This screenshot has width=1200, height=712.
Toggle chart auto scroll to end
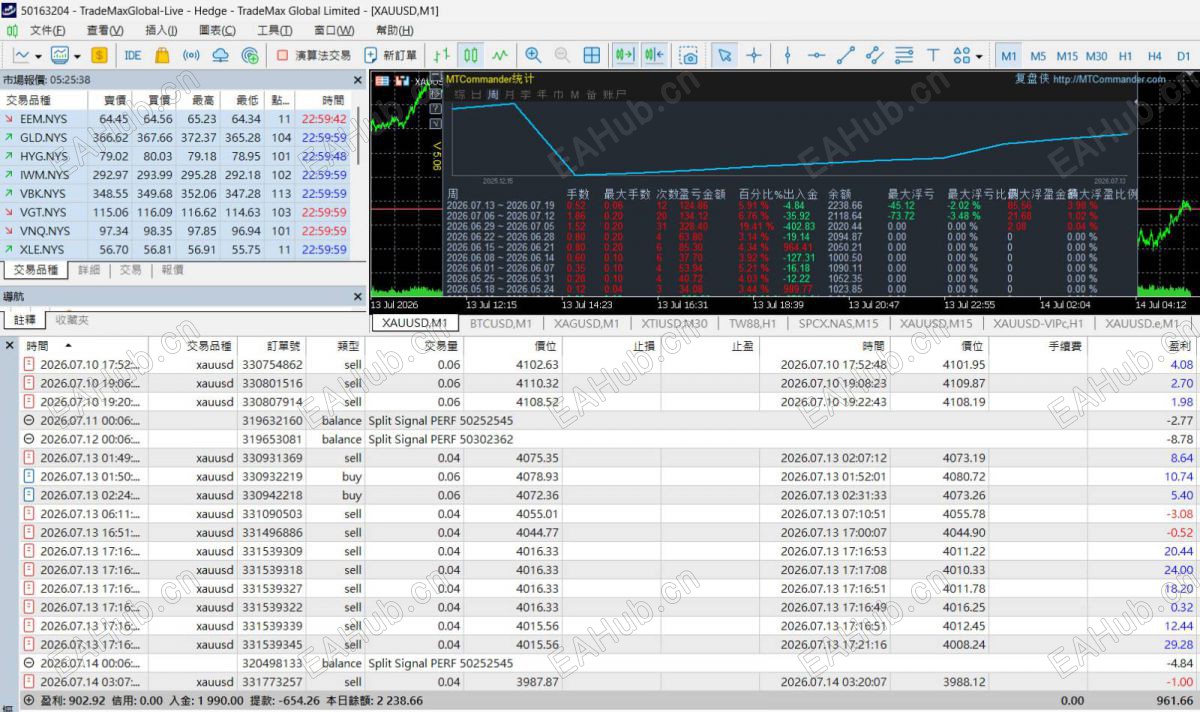pos(625,56)
